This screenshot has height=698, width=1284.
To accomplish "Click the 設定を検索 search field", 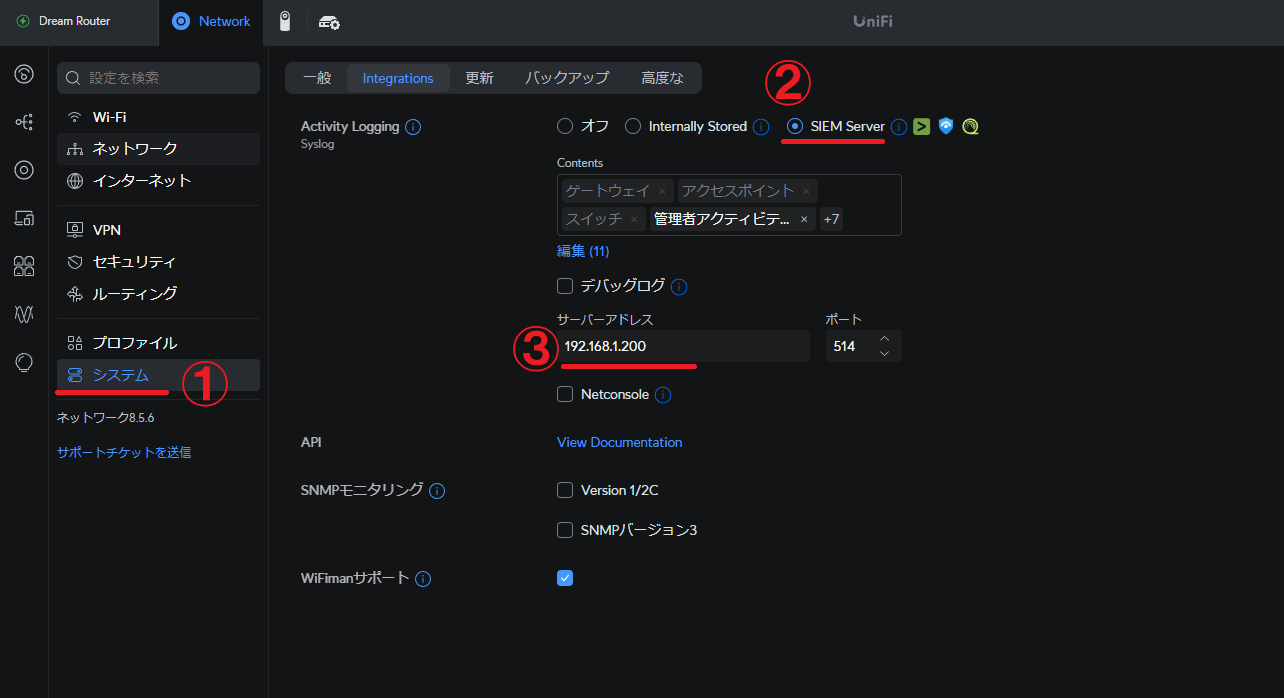I will 158,77.
